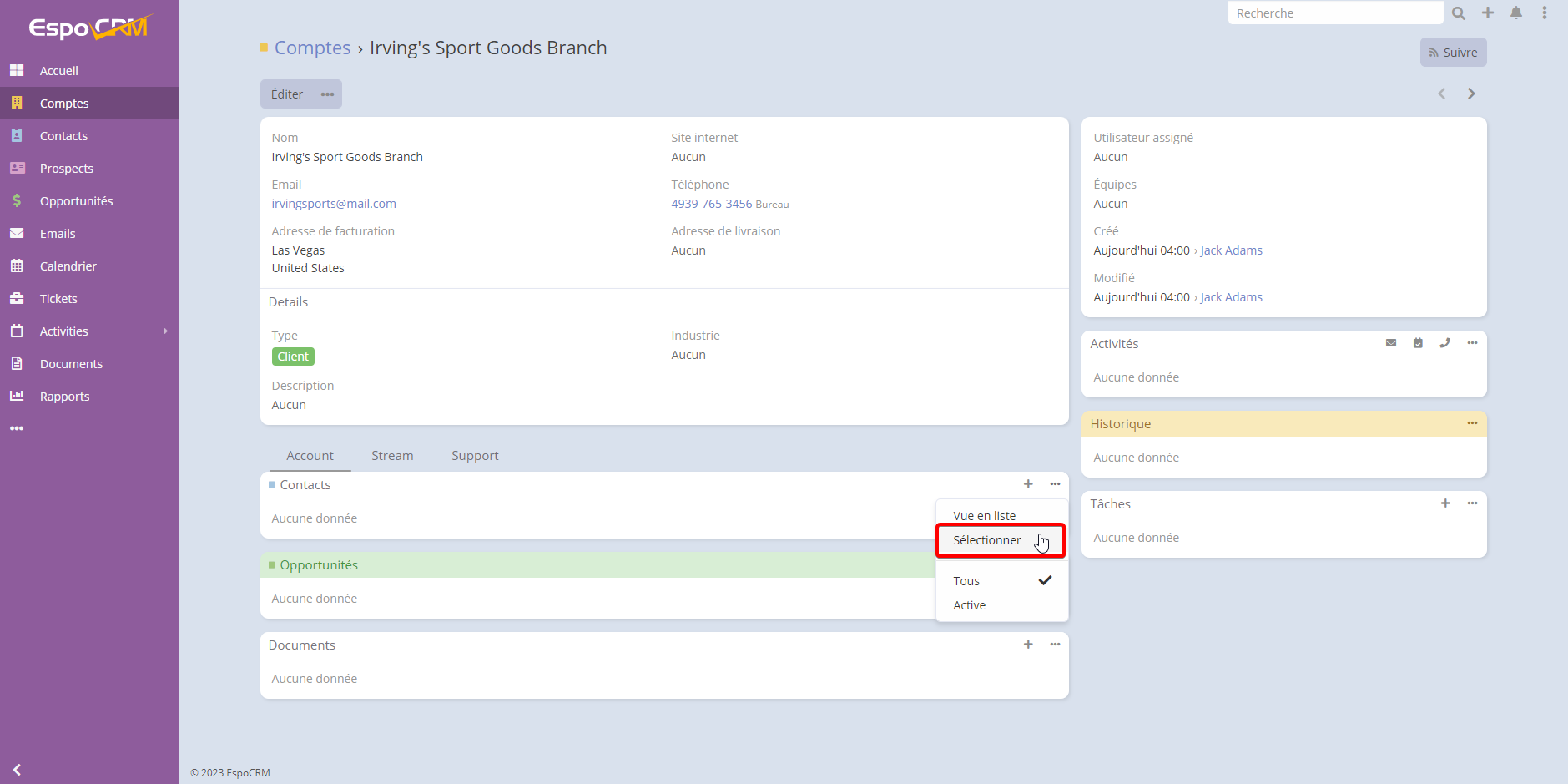The image size is (1568, 784).
Task: Schedule meeting via Activités calendar icon
Action: [1418, 343]
